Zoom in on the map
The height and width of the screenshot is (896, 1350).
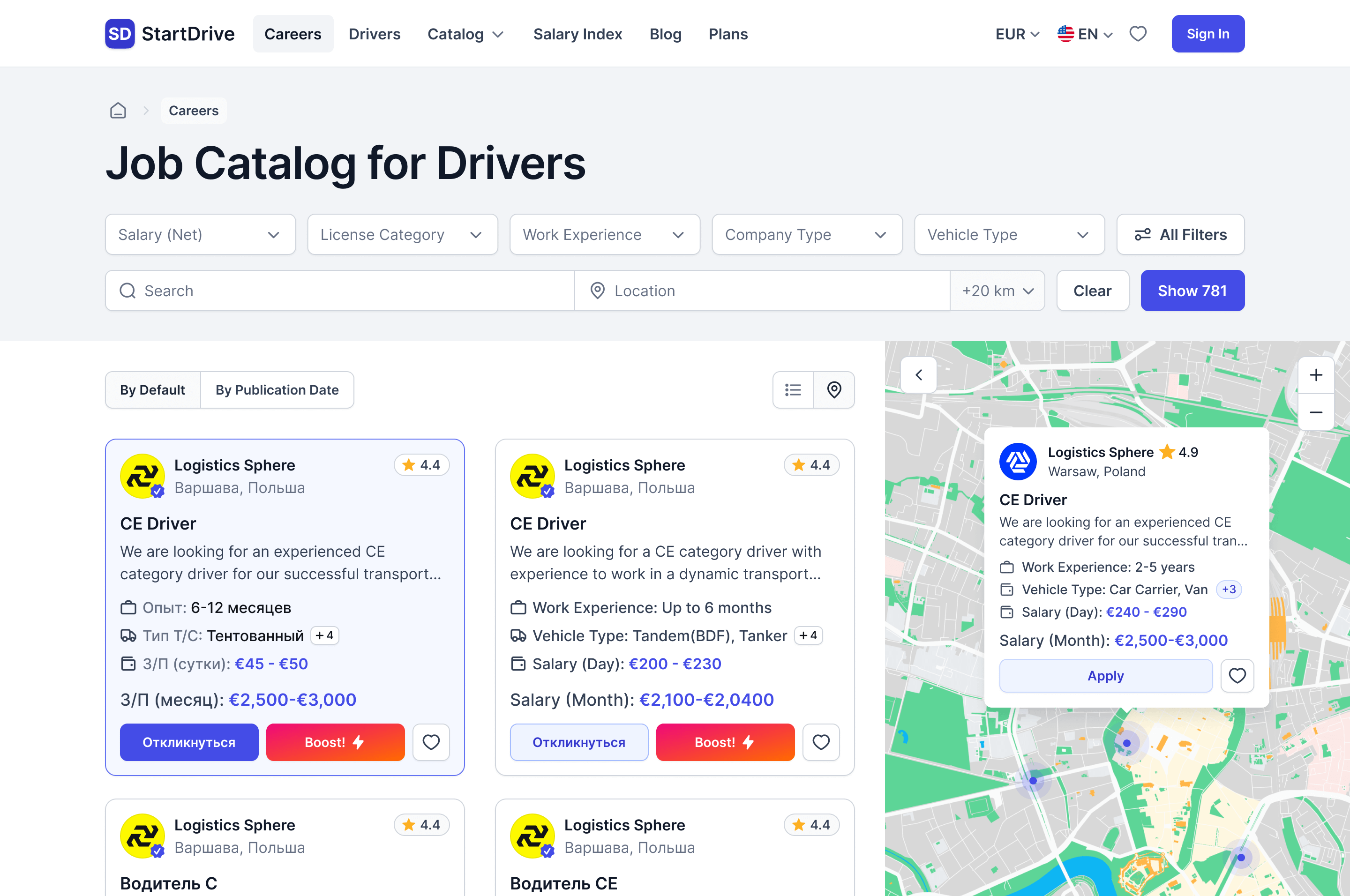click(x=1316, y=375)
